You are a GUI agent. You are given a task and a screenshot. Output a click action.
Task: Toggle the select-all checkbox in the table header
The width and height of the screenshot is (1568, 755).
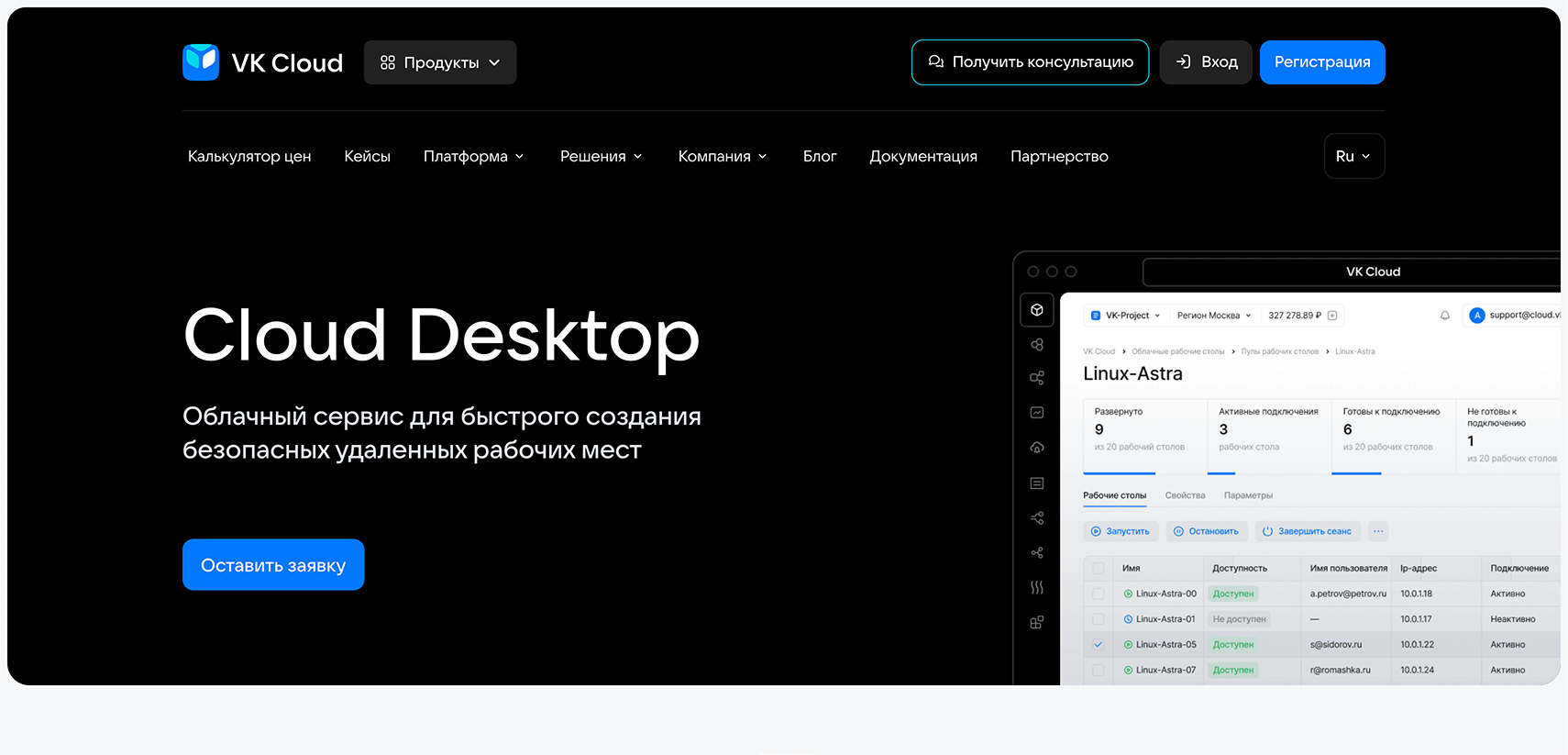(1099, 569)
